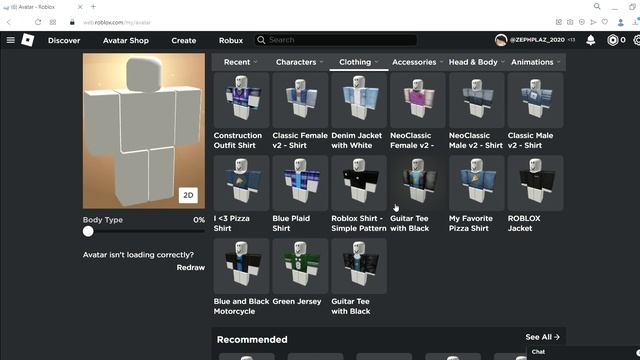The width and height of the screenshot is (640, 360).
Task: Click the browser address bar URL
Action: coord(117,22)
